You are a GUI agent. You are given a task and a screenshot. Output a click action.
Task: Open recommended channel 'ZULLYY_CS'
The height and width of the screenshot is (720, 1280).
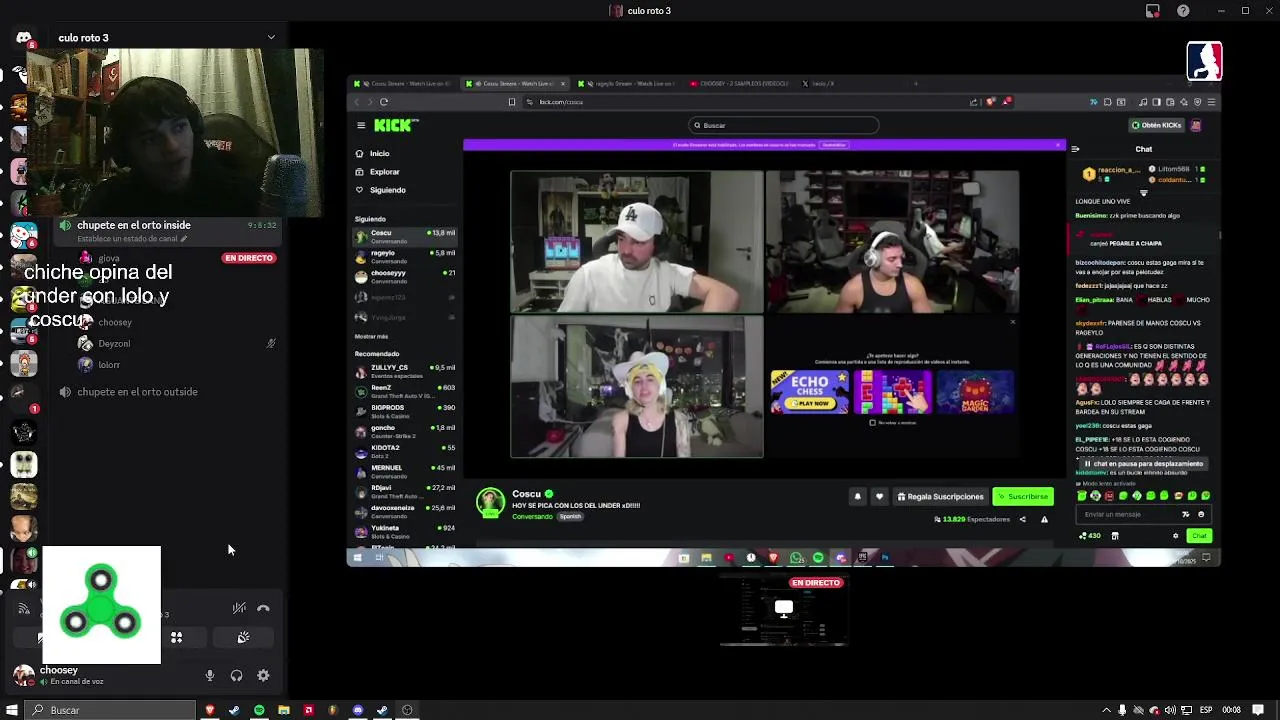pos(405,371)
